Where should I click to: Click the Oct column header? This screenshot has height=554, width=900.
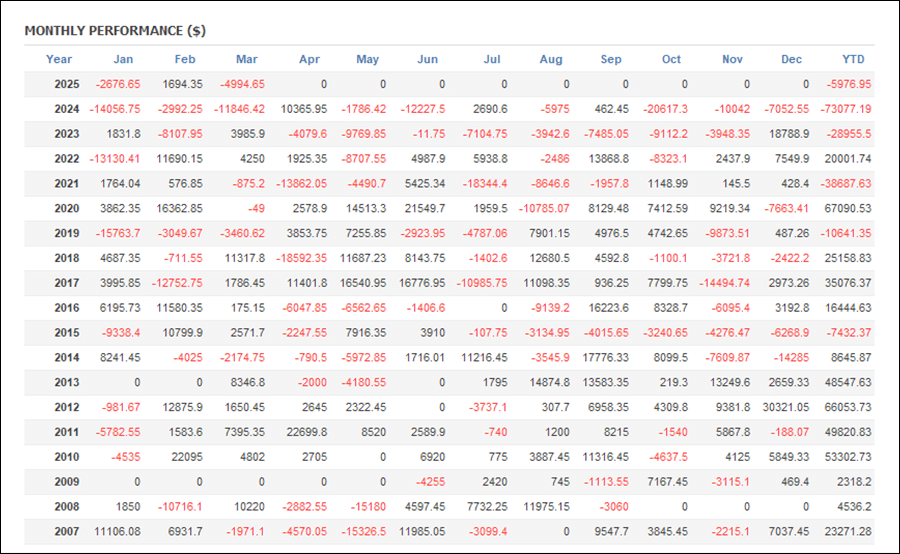pos(671,59)
